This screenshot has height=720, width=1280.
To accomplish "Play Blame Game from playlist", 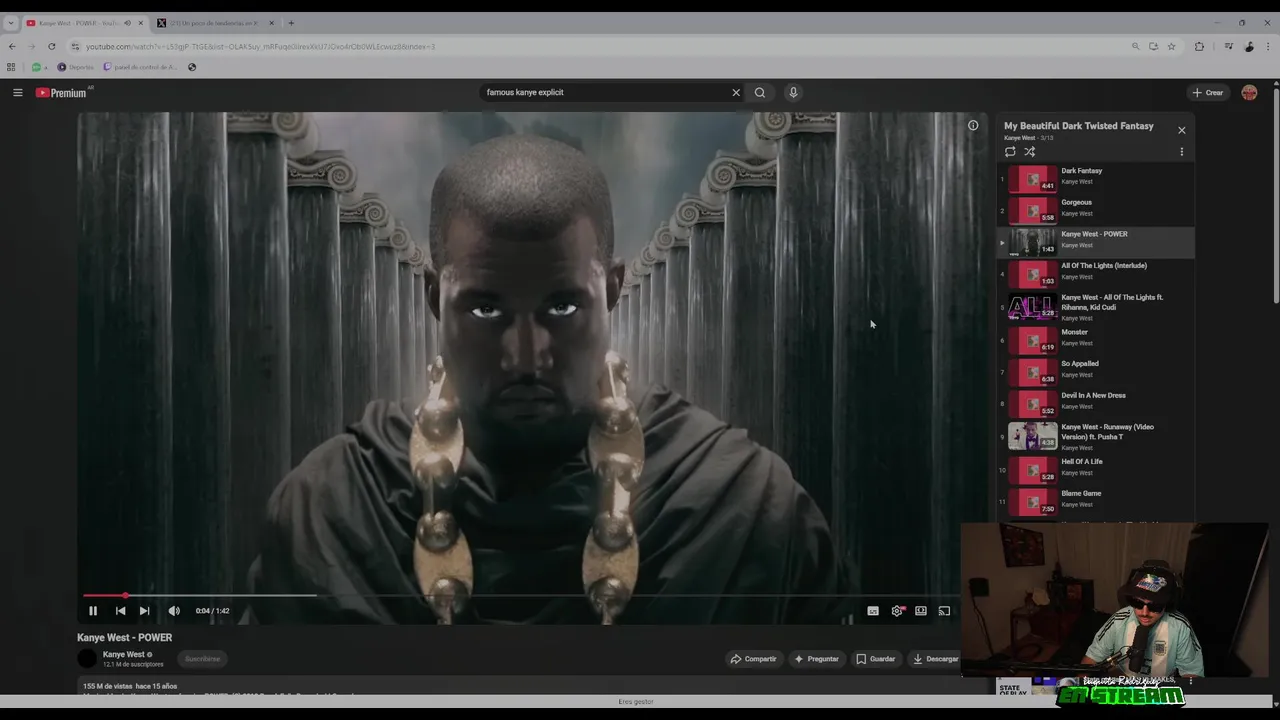I will tap(1096, 501).
